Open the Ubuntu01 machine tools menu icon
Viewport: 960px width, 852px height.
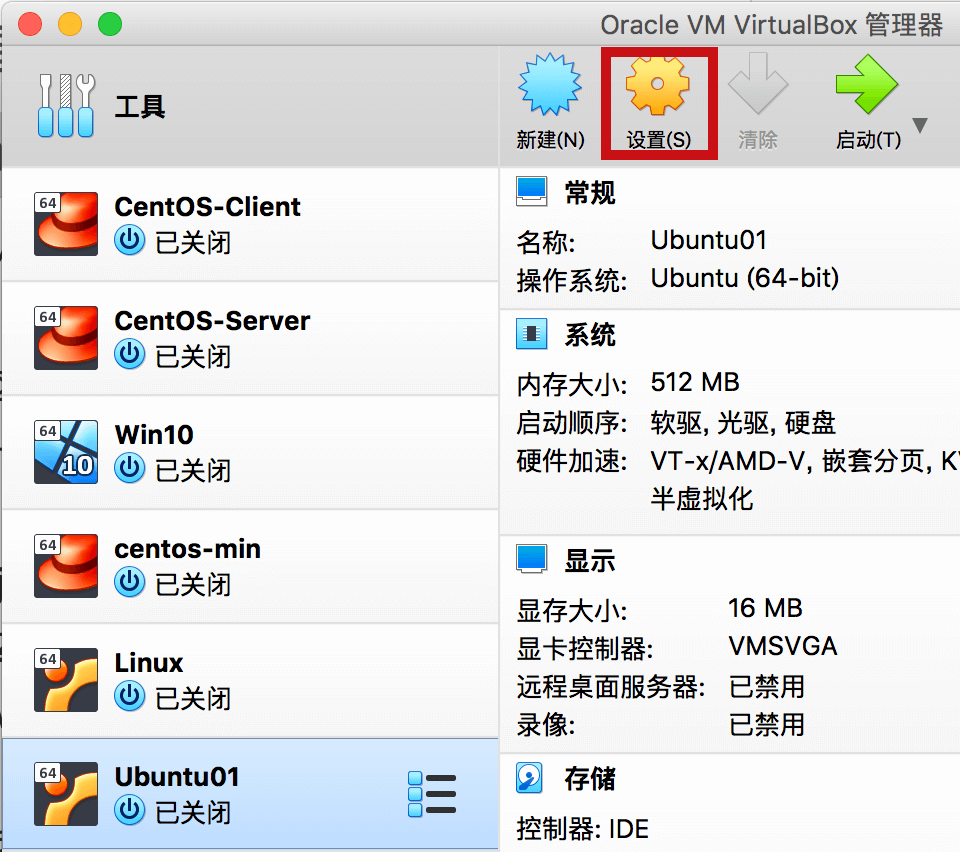432,794
